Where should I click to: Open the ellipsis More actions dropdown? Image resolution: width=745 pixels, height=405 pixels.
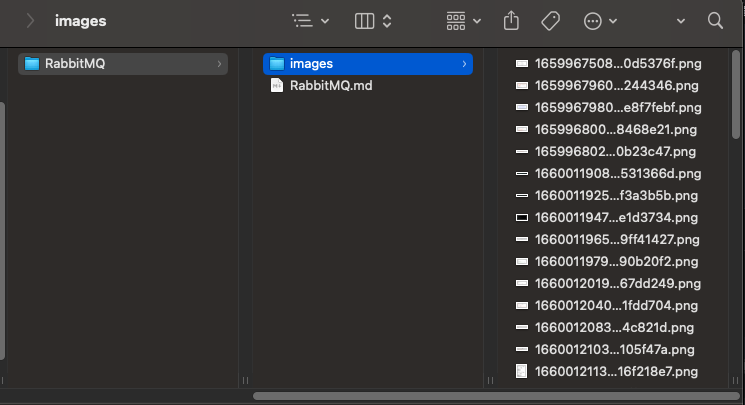pyautogui.click(x=600, y=21)
